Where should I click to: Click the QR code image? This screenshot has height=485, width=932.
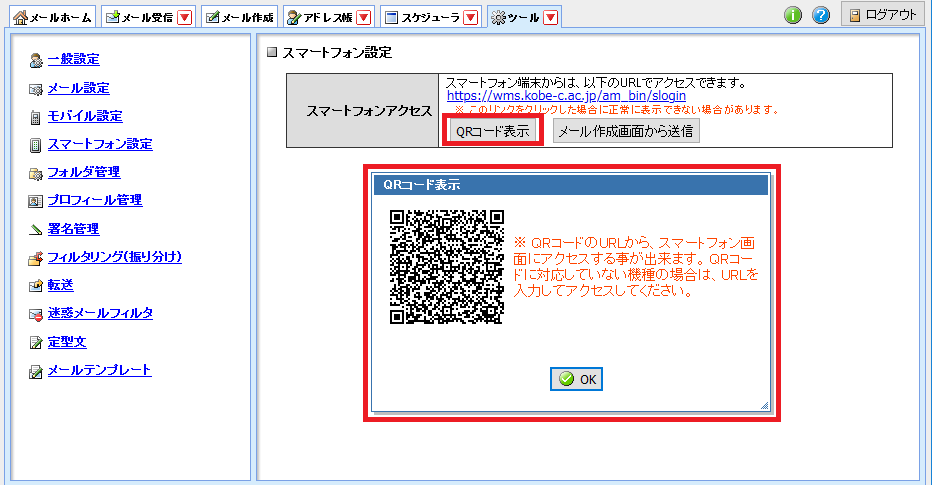point(447,267)
